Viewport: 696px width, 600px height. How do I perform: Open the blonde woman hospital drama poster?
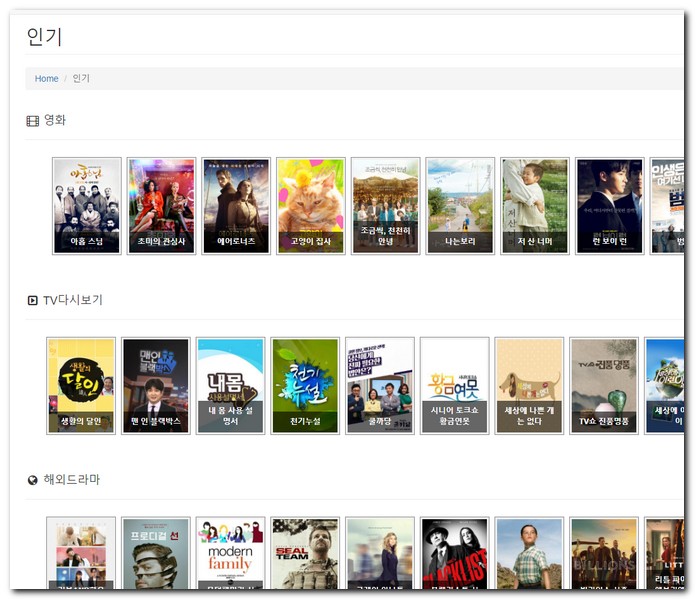[380, 553]
